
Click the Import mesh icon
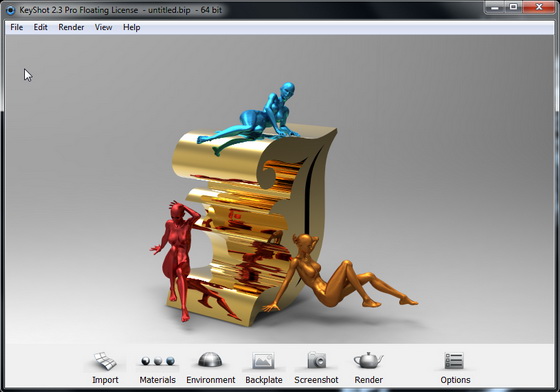105,361
